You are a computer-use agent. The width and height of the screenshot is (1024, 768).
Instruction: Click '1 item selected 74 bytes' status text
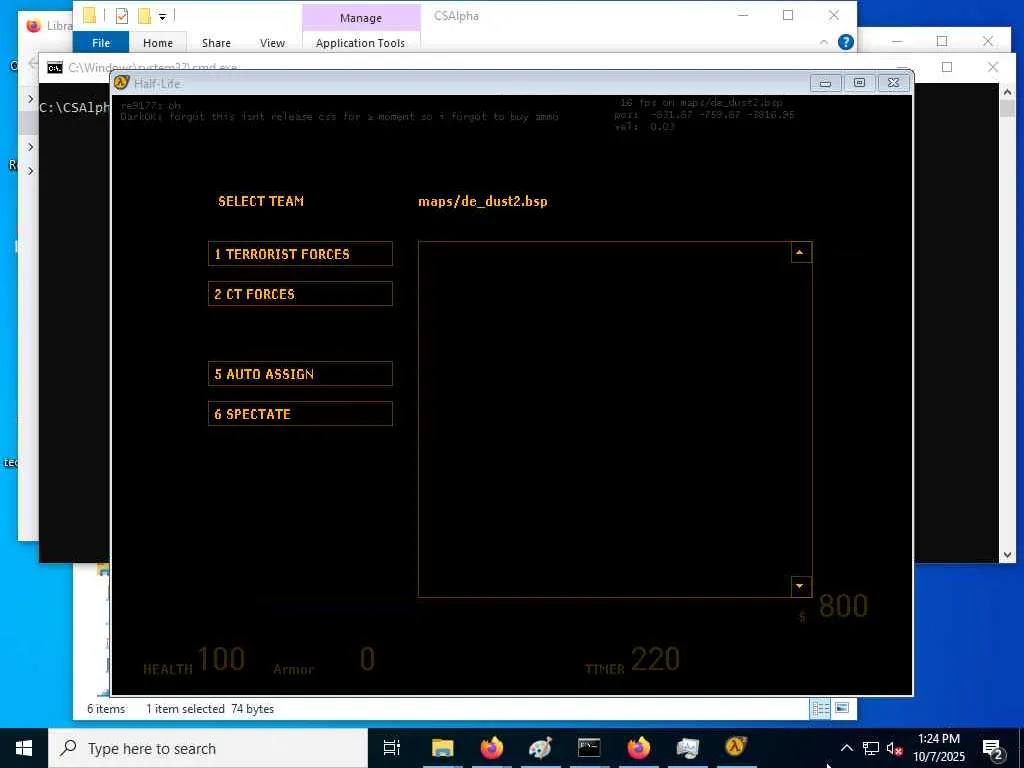coord(210,709)
